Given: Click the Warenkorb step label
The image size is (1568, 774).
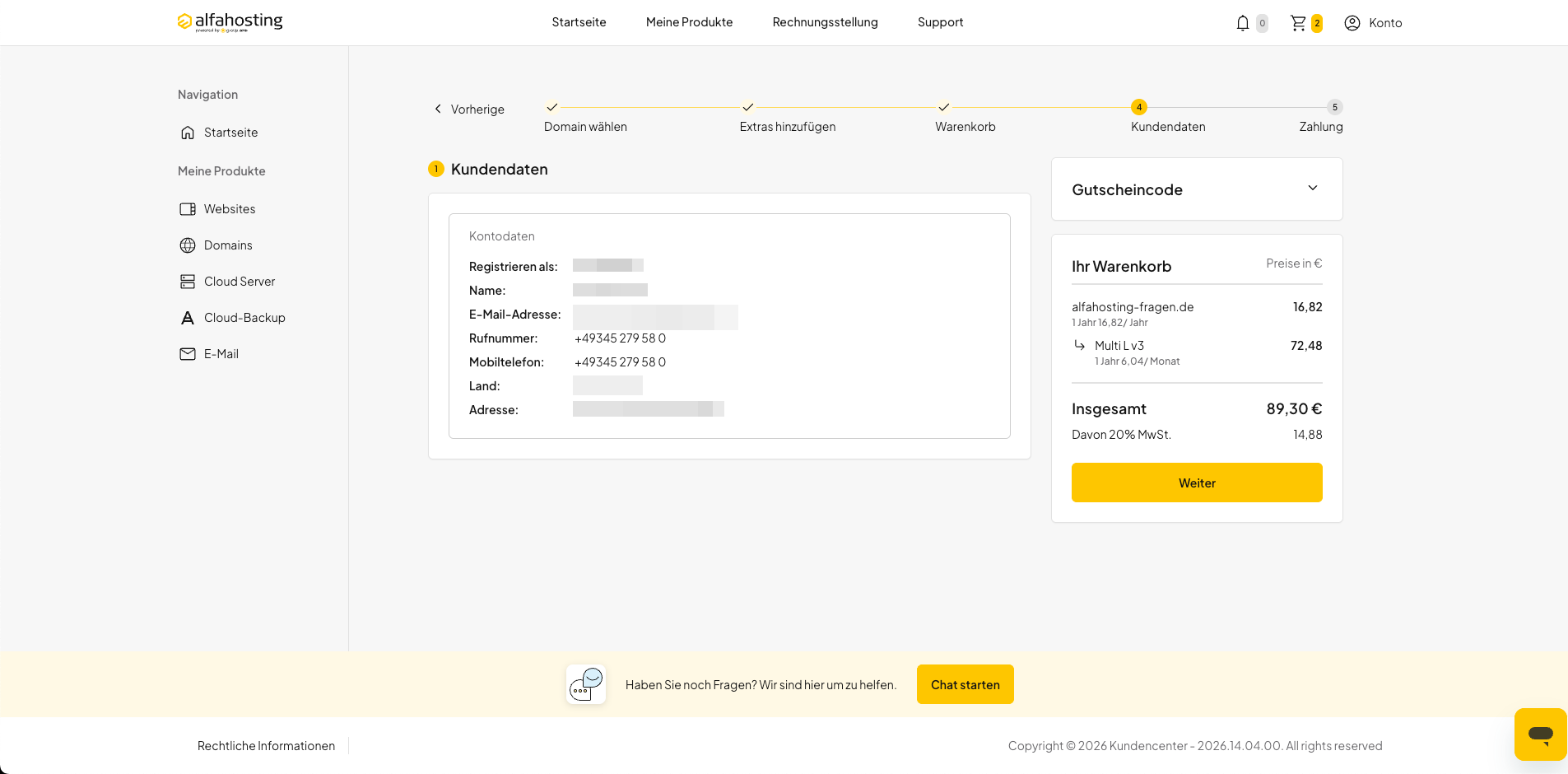Looking at the screenshot, I should coord(965,127).
